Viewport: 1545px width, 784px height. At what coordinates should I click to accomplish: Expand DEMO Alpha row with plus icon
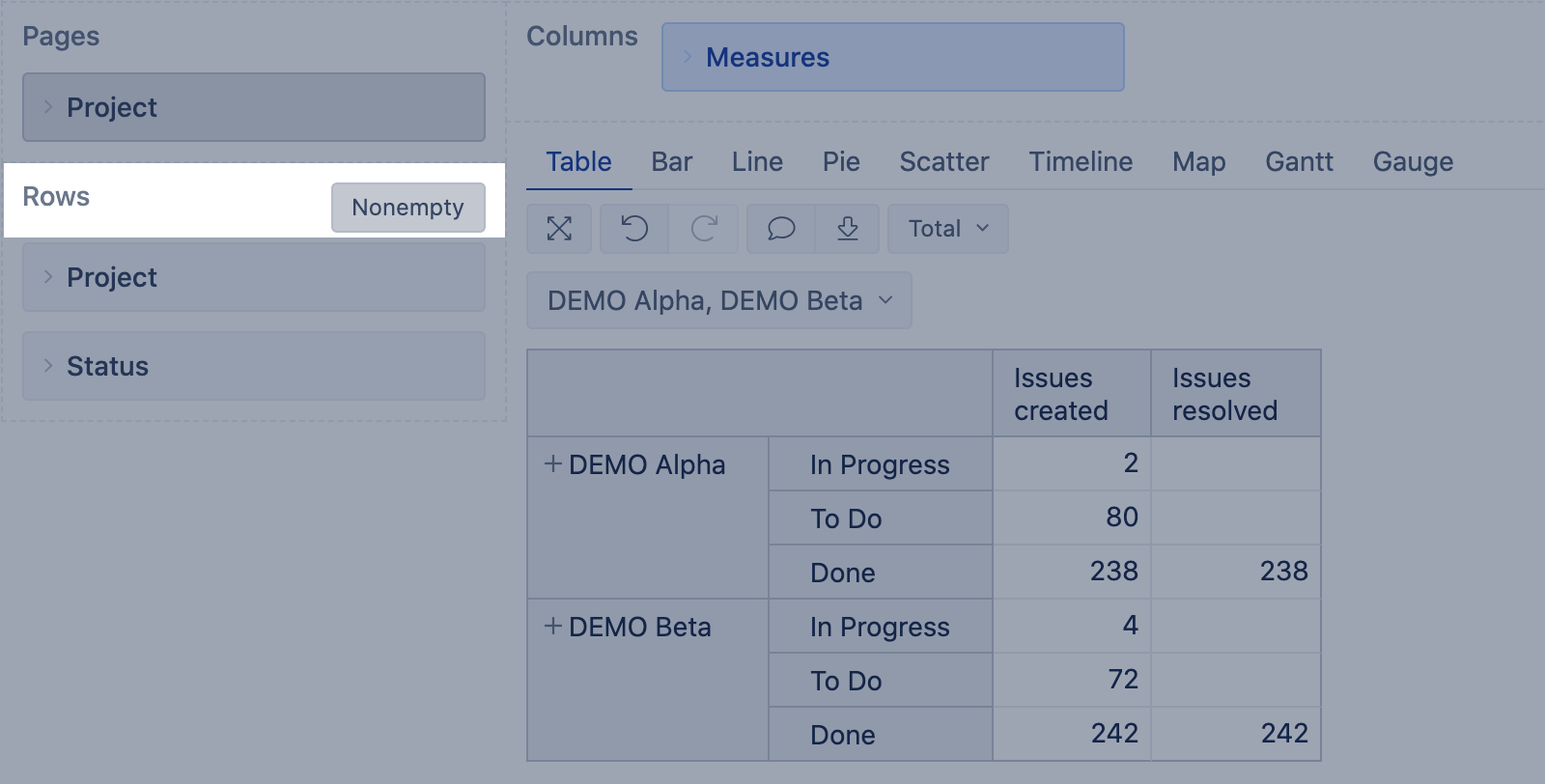(553, 464)
